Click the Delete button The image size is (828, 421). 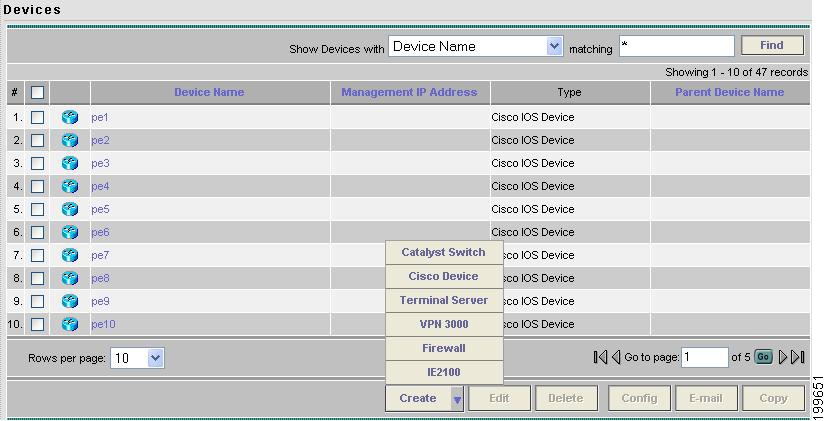(x=566, y=398)
